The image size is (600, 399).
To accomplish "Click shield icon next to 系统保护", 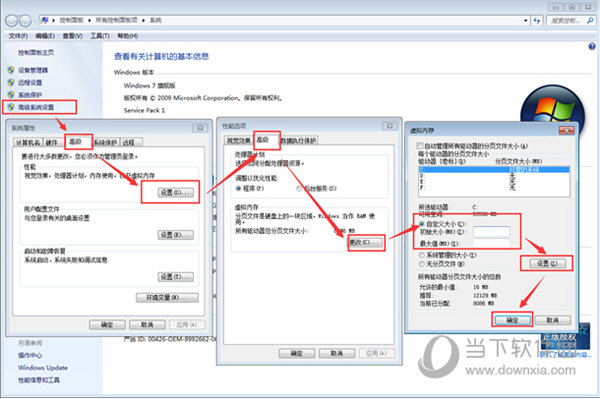I will tap(11, 94).
